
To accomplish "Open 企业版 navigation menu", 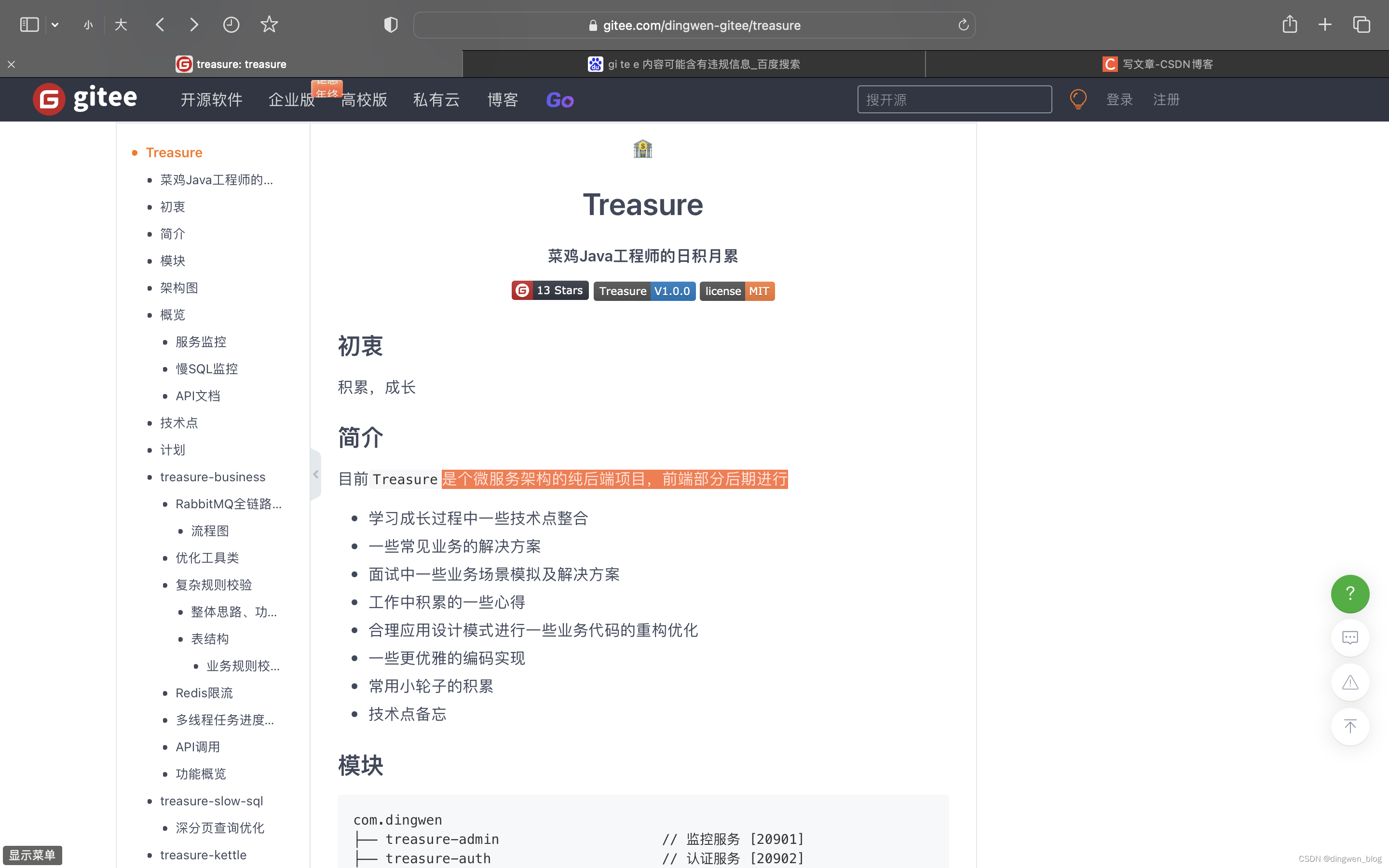I will tap(292, 100).
